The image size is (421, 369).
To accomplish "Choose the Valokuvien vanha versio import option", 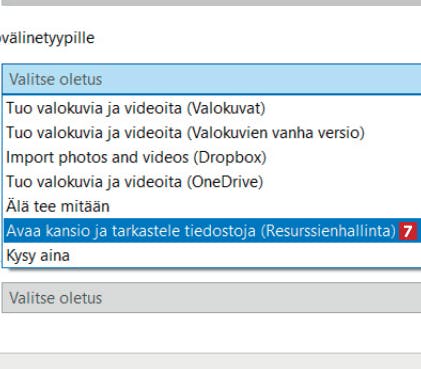I will (213, 133).
